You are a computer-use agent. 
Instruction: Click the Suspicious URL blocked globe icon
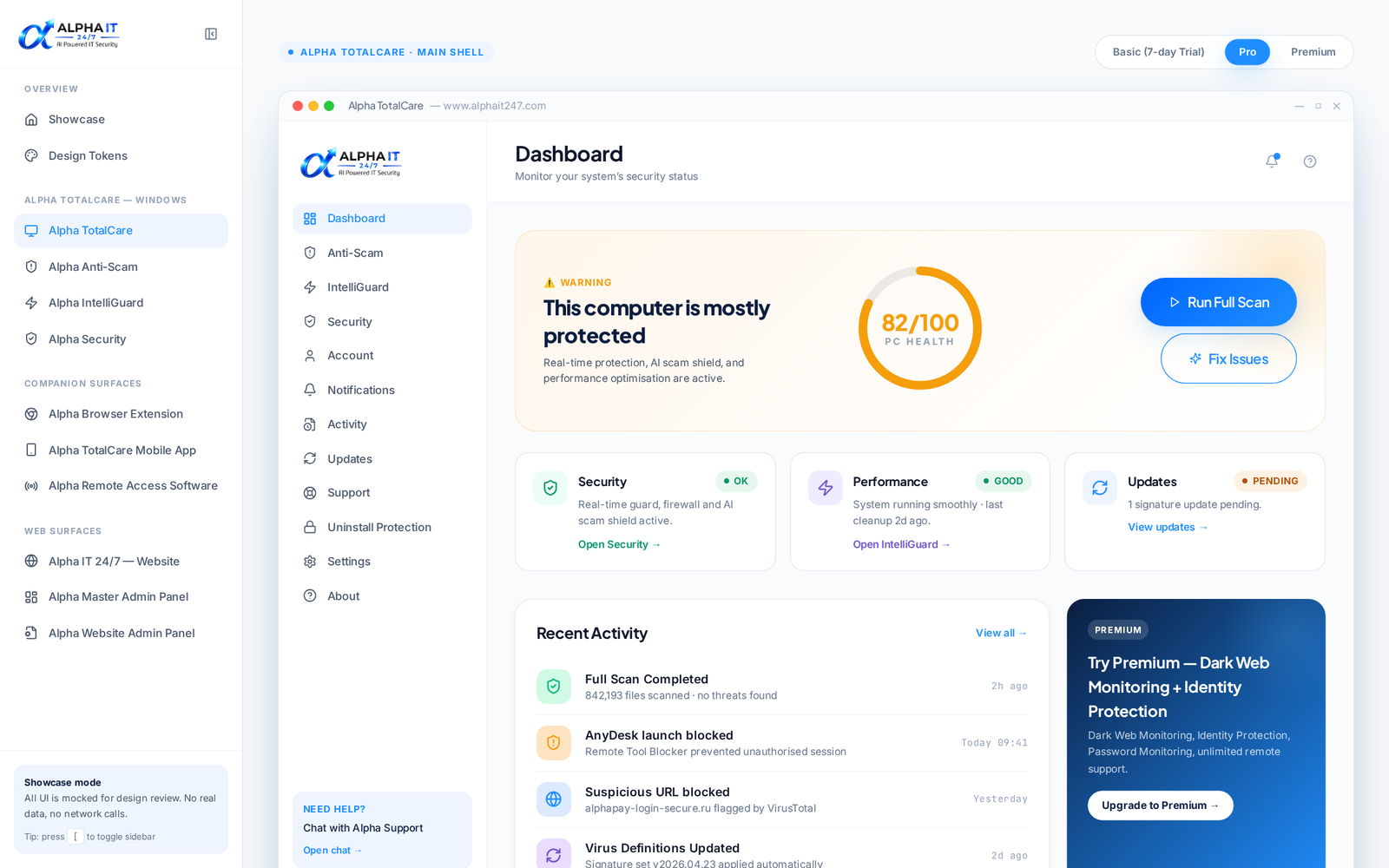click(x=554, y=799)
